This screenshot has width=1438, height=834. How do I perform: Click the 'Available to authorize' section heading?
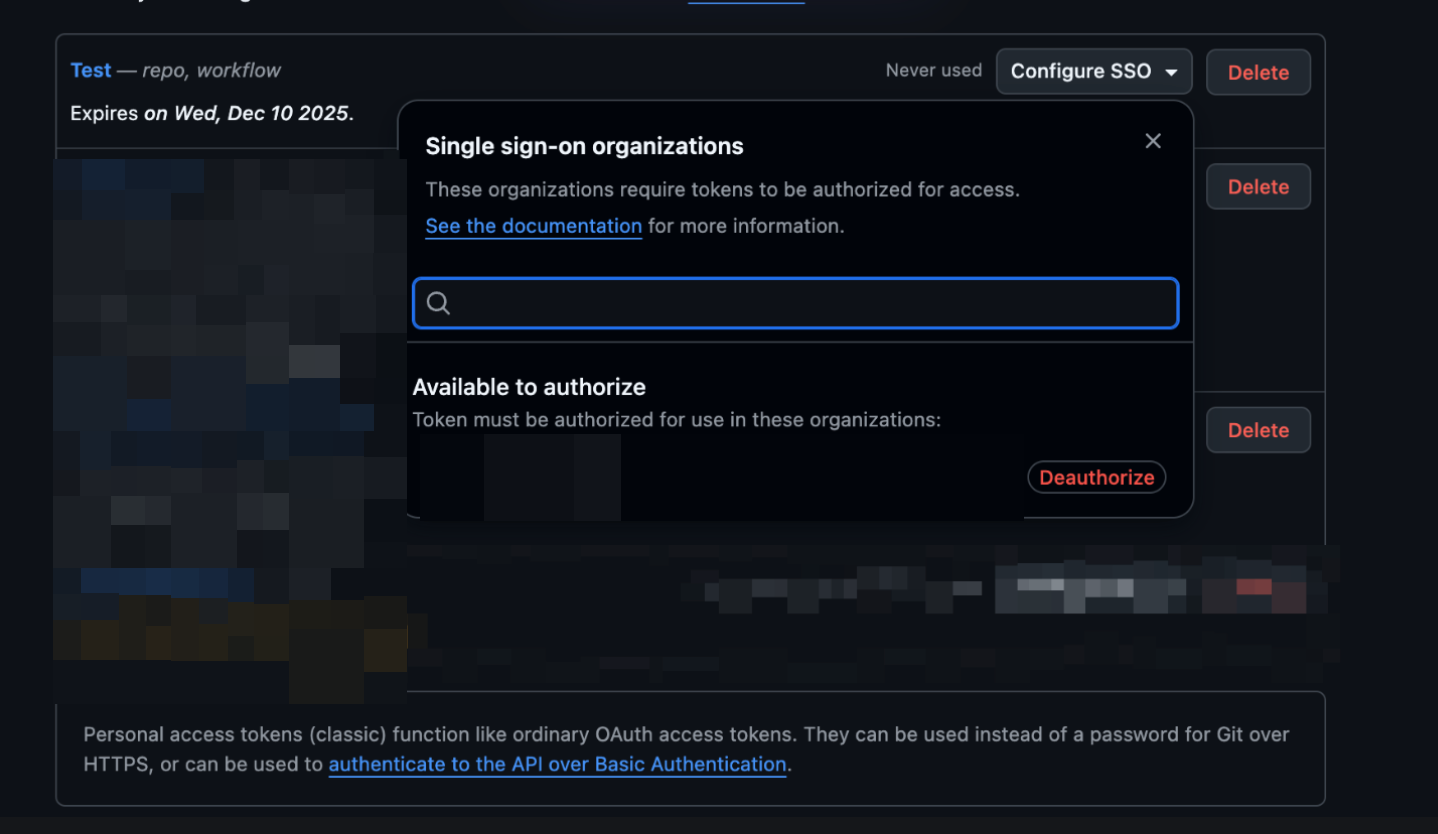point(528,387)
